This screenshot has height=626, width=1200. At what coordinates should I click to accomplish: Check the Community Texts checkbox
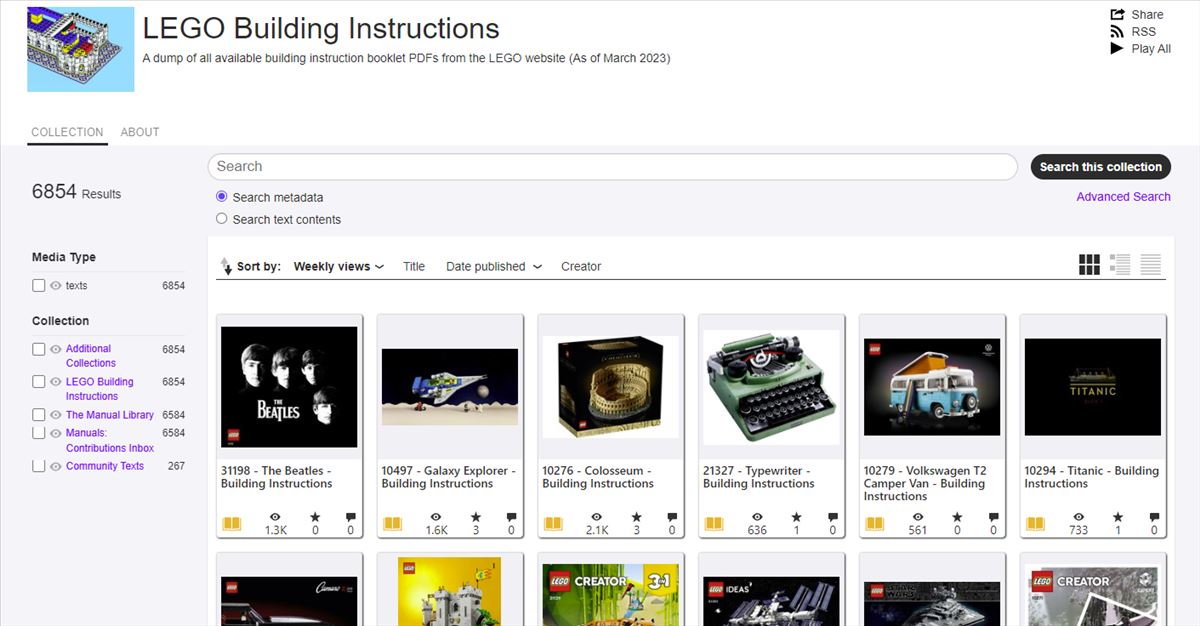coord(38,466)
